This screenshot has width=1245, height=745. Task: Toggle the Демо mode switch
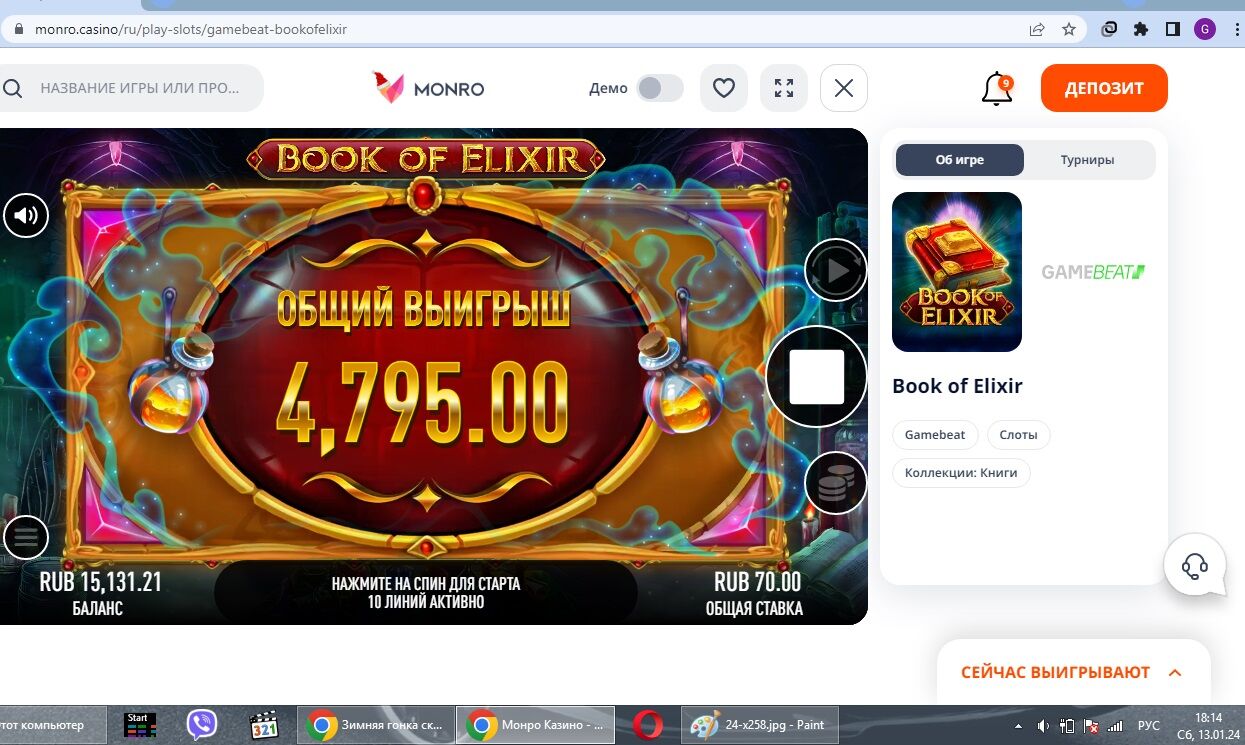tap(660, 88)
